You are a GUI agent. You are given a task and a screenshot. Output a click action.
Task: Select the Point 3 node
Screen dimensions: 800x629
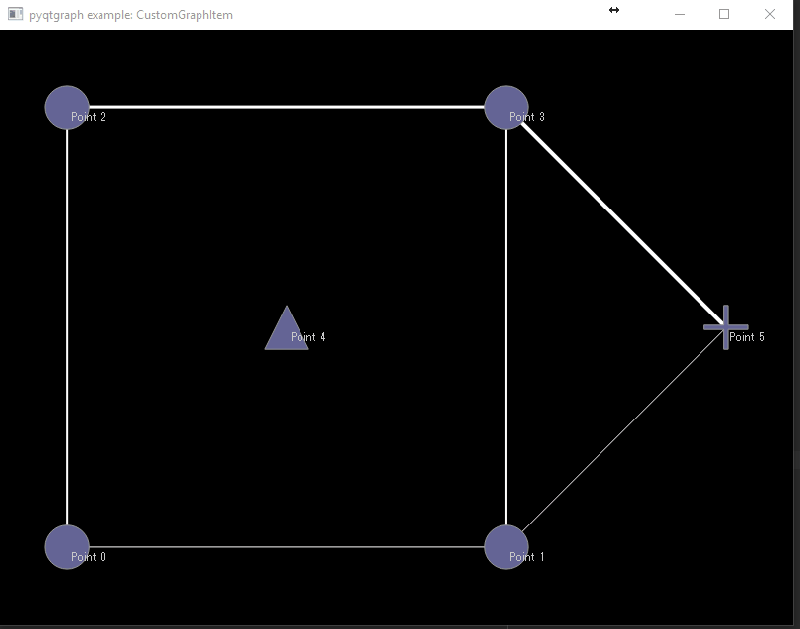tap(507, 106)
